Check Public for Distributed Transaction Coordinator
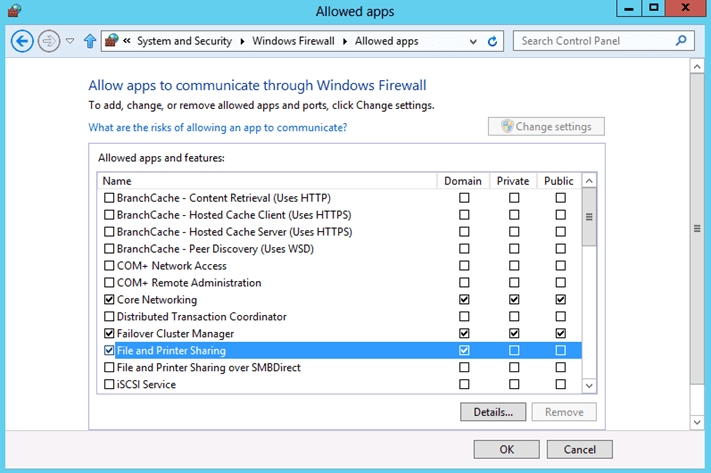Viewport: 711px width, 473px height. tap(560, 316)
